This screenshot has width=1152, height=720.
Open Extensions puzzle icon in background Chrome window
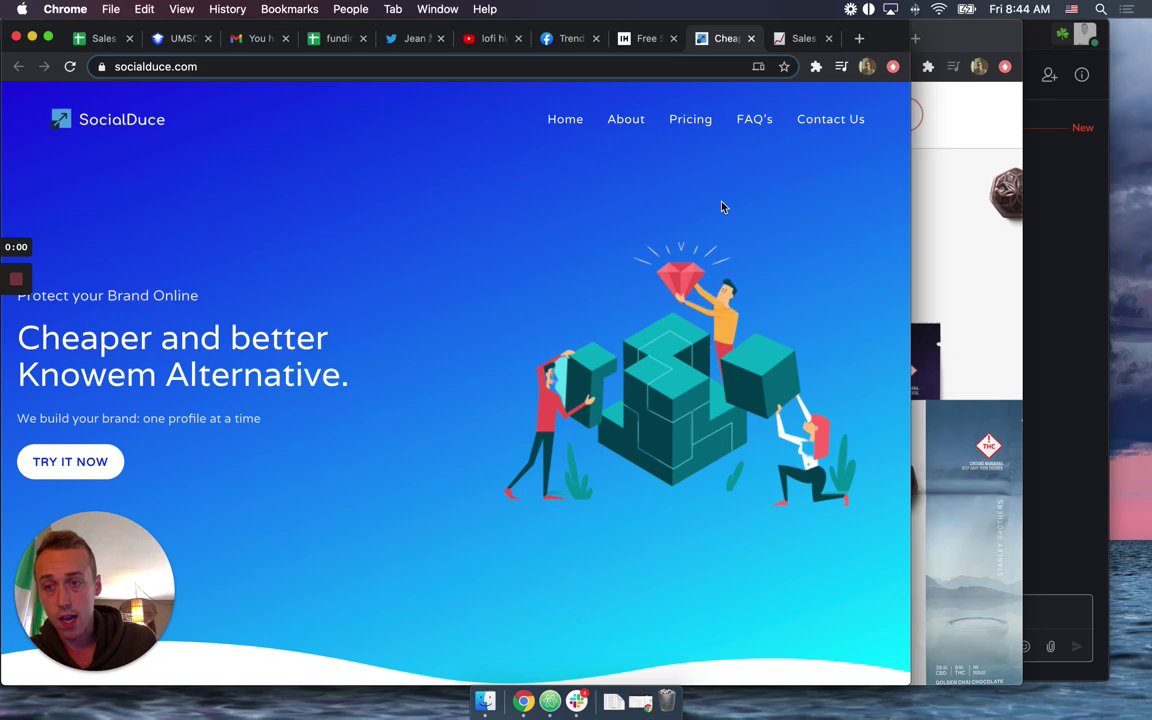928,66
